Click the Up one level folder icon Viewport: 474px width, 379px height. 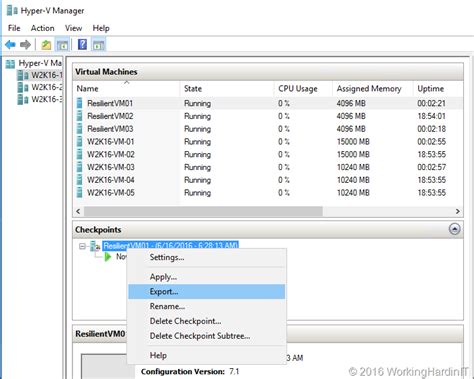tap(46, 45)
